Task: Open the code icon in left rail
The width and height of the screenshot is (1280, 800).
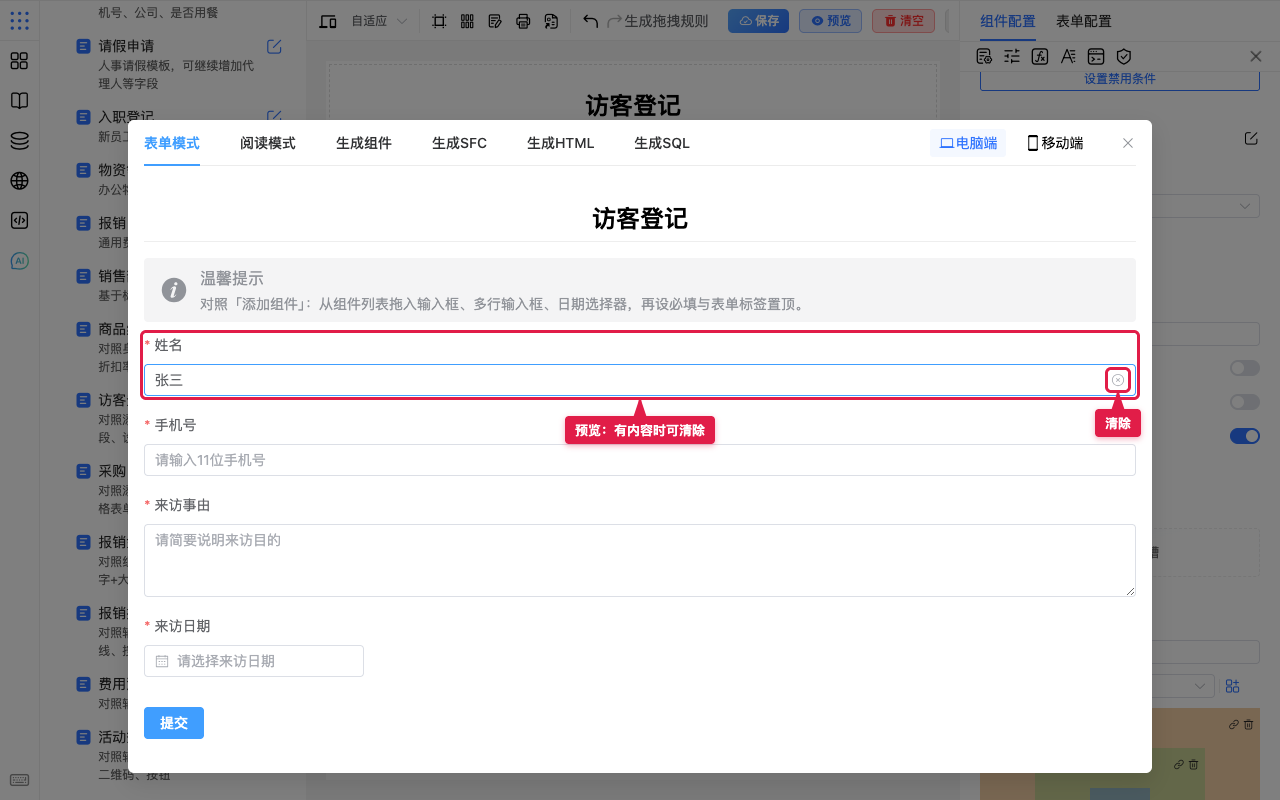Action: pos(19,221)
